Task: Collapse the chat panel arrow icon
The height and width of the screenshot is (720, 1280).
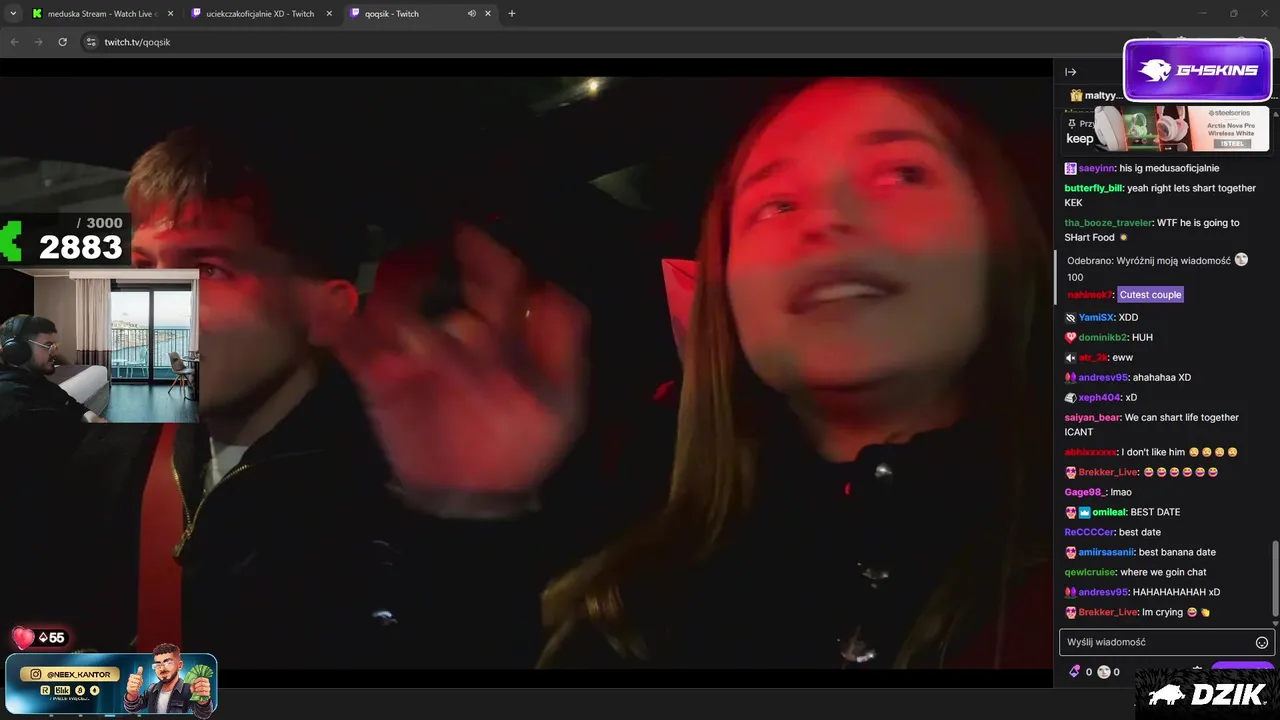Action: (x=1070, y=72)
